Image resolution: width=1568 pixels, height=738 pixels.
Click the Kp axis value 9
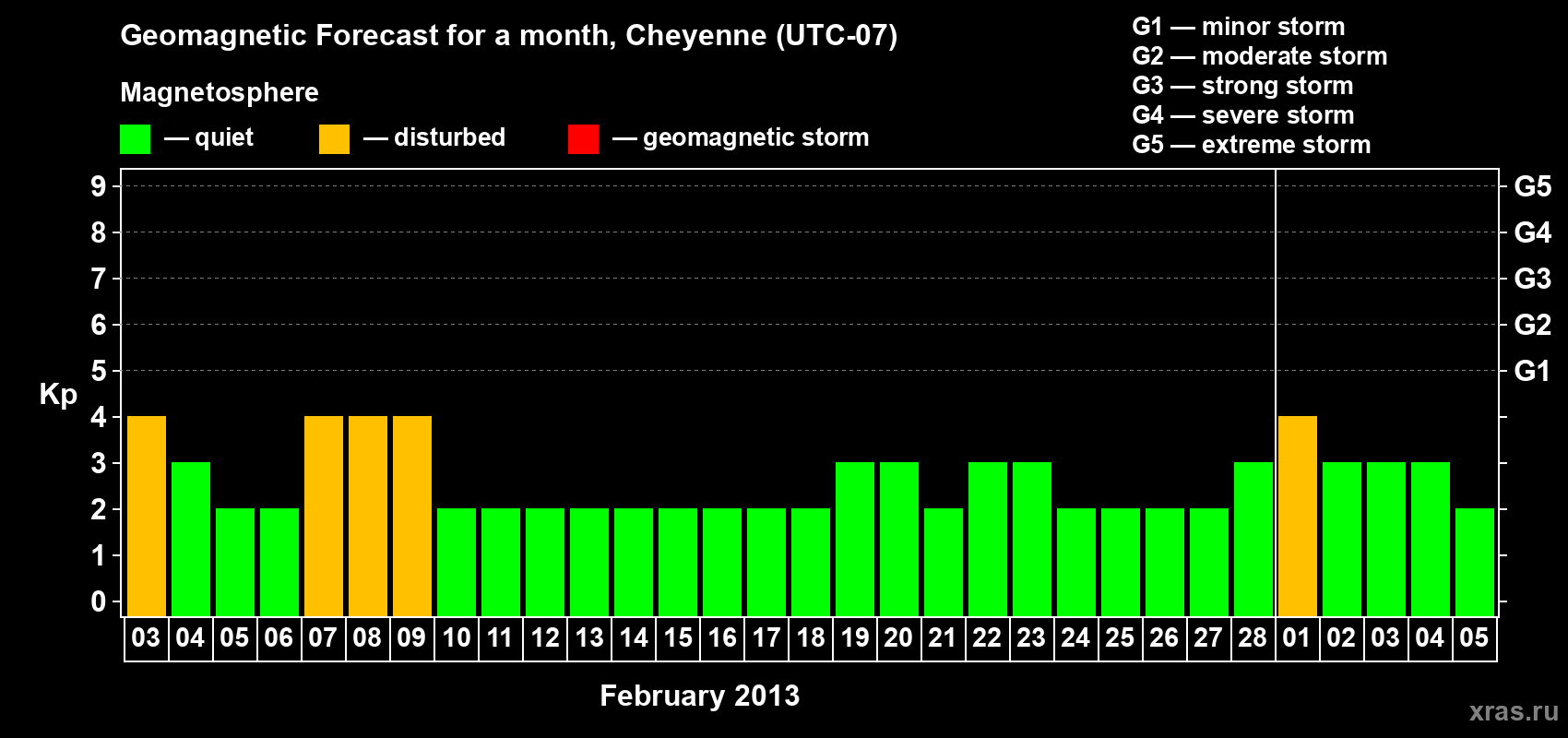coord(99,186)
